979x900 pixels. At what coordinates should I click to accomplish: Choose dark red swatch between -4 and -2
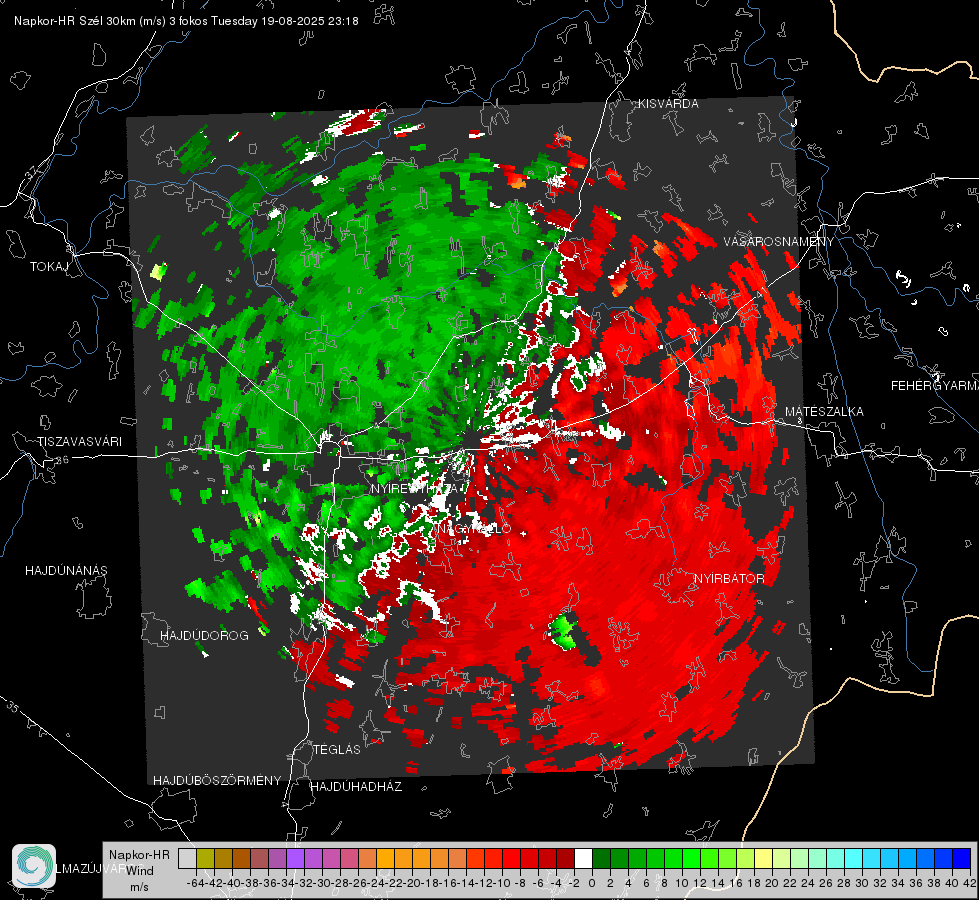point(566,859)
